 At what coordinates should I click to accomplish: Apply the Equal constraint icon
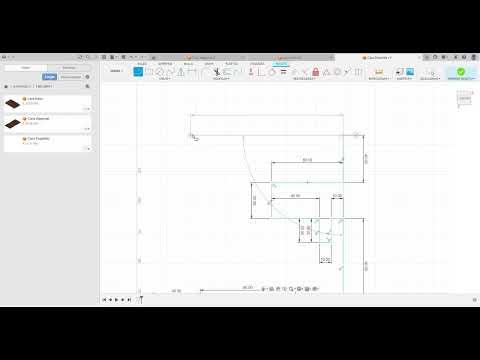(284, 72)
